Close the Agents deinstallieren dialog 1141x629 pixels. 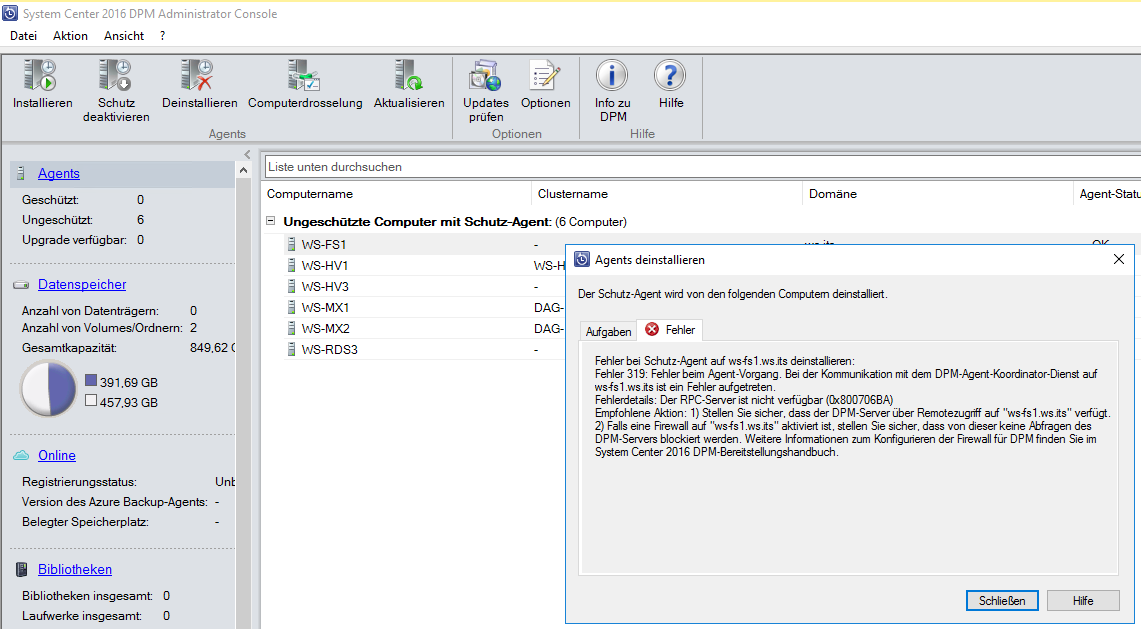pyautogui.click(x=1119, y=259)
